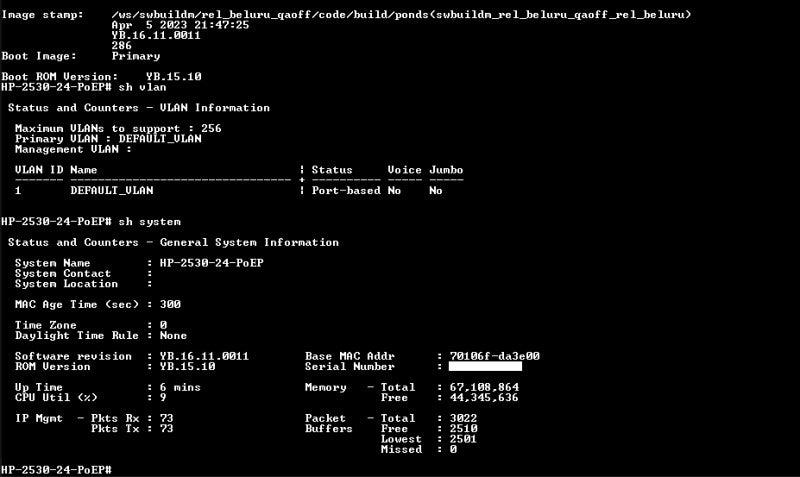
Task: Select the date 'Apr 5 2023 21:47:25'
Action: pos(180,25)
